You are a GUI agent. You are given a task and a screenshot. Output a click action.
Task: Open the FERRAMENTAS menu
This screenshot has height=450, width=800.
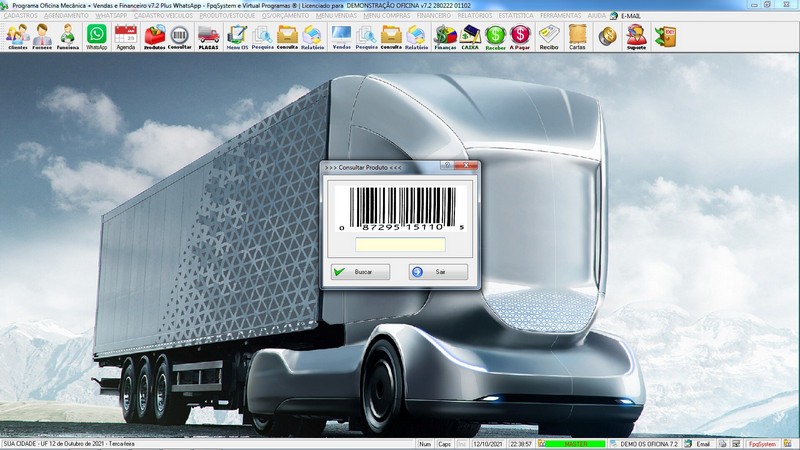click(560, 16)
